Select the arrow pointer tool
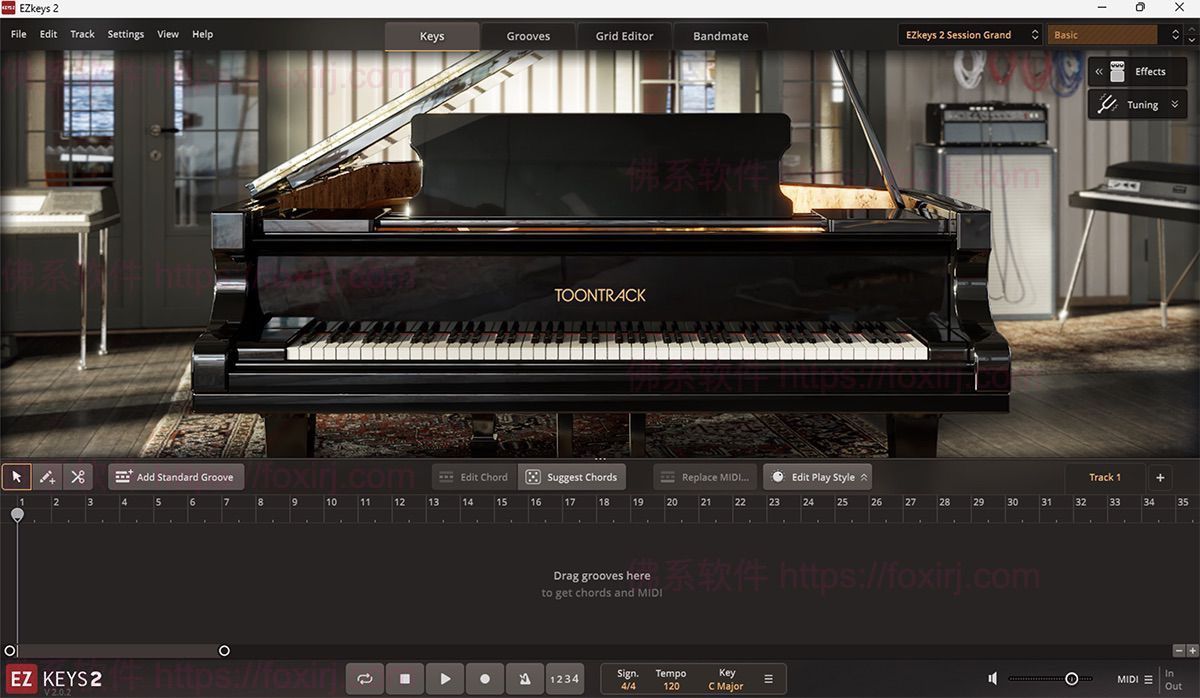 (x=16, y=477)
